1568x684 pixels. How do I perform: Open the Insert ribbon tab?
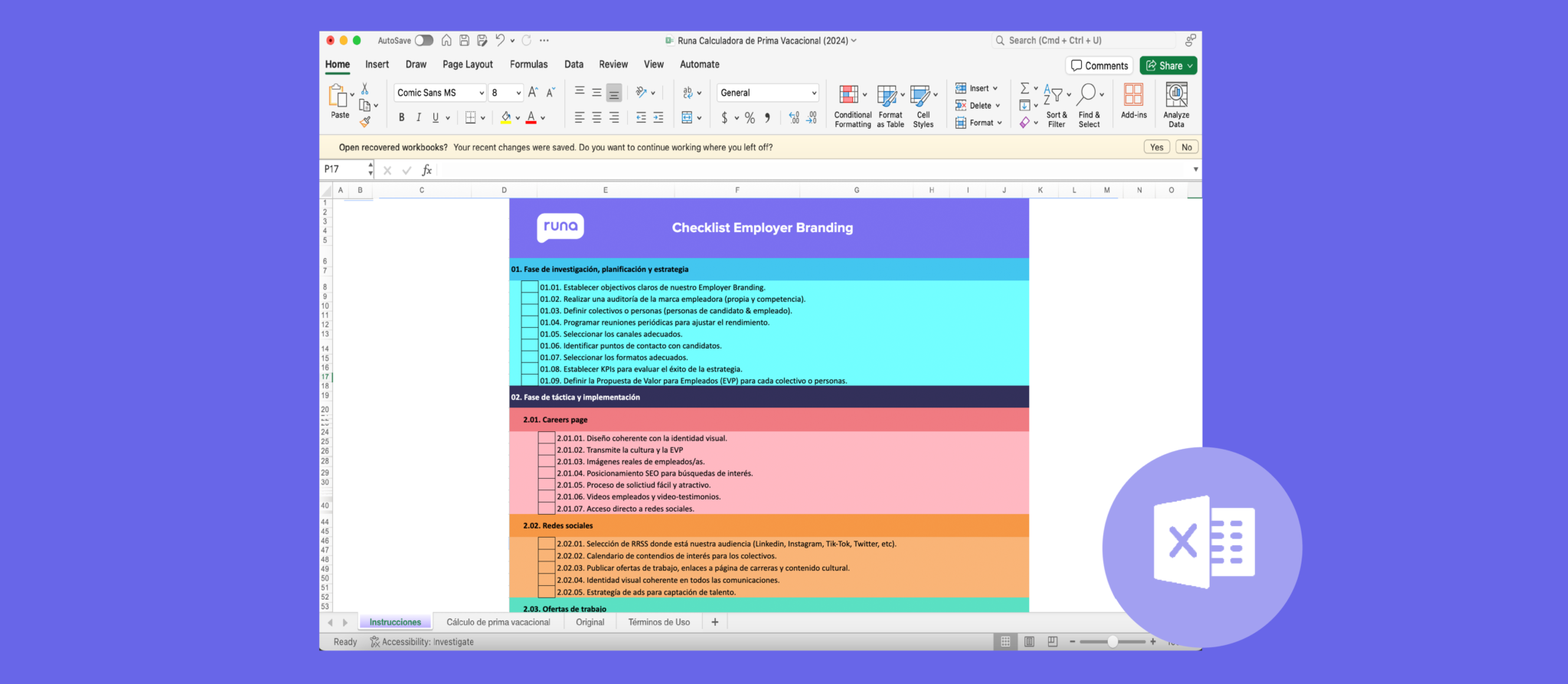tap(377, 64)
